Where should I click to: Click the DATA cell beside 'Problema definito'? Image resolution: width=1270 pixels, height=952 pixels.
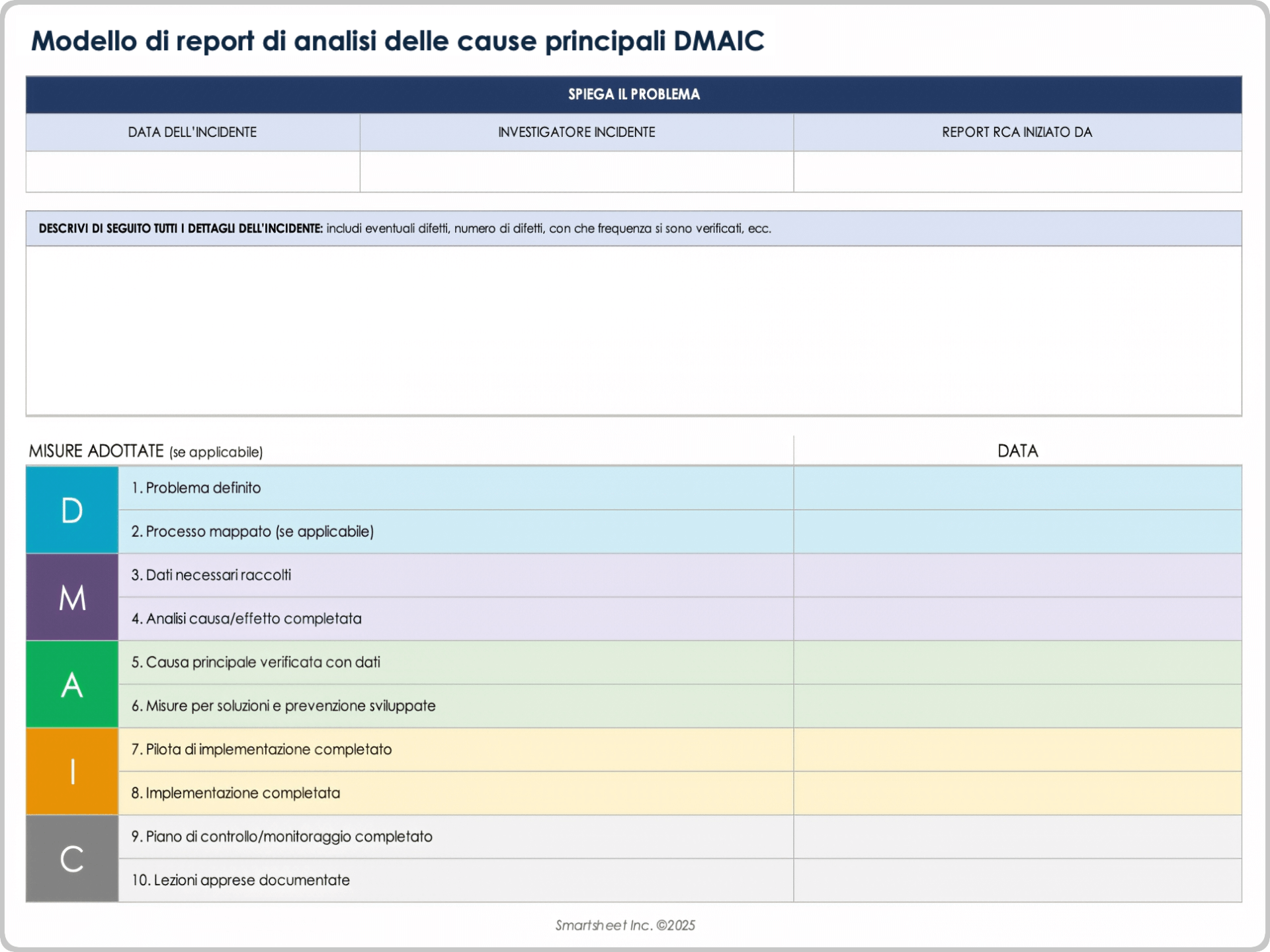[x=1017, y=488]
